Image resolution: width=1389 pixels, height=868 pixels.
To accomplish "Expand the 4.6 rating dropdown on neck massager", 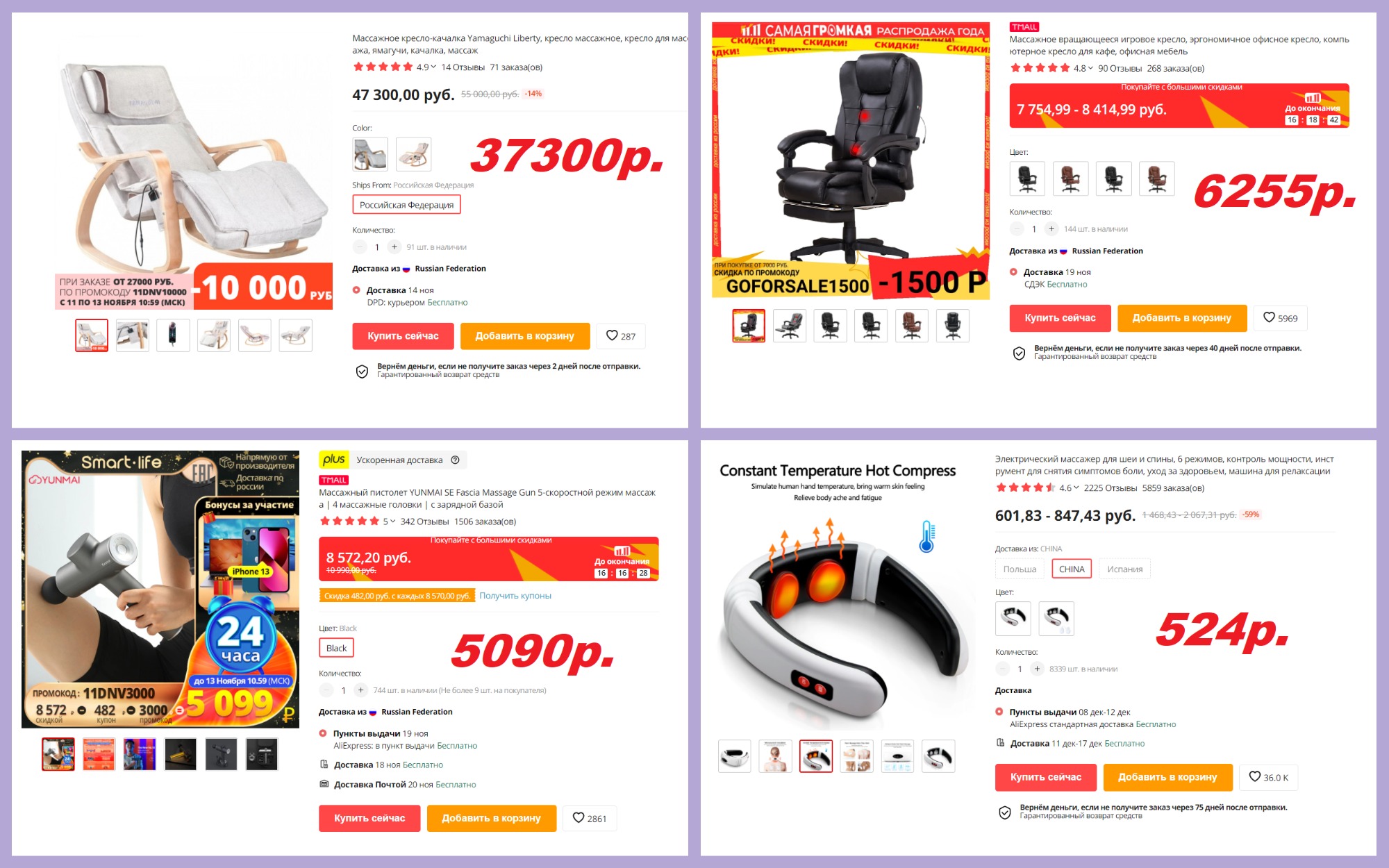I will click(1076, 487).
